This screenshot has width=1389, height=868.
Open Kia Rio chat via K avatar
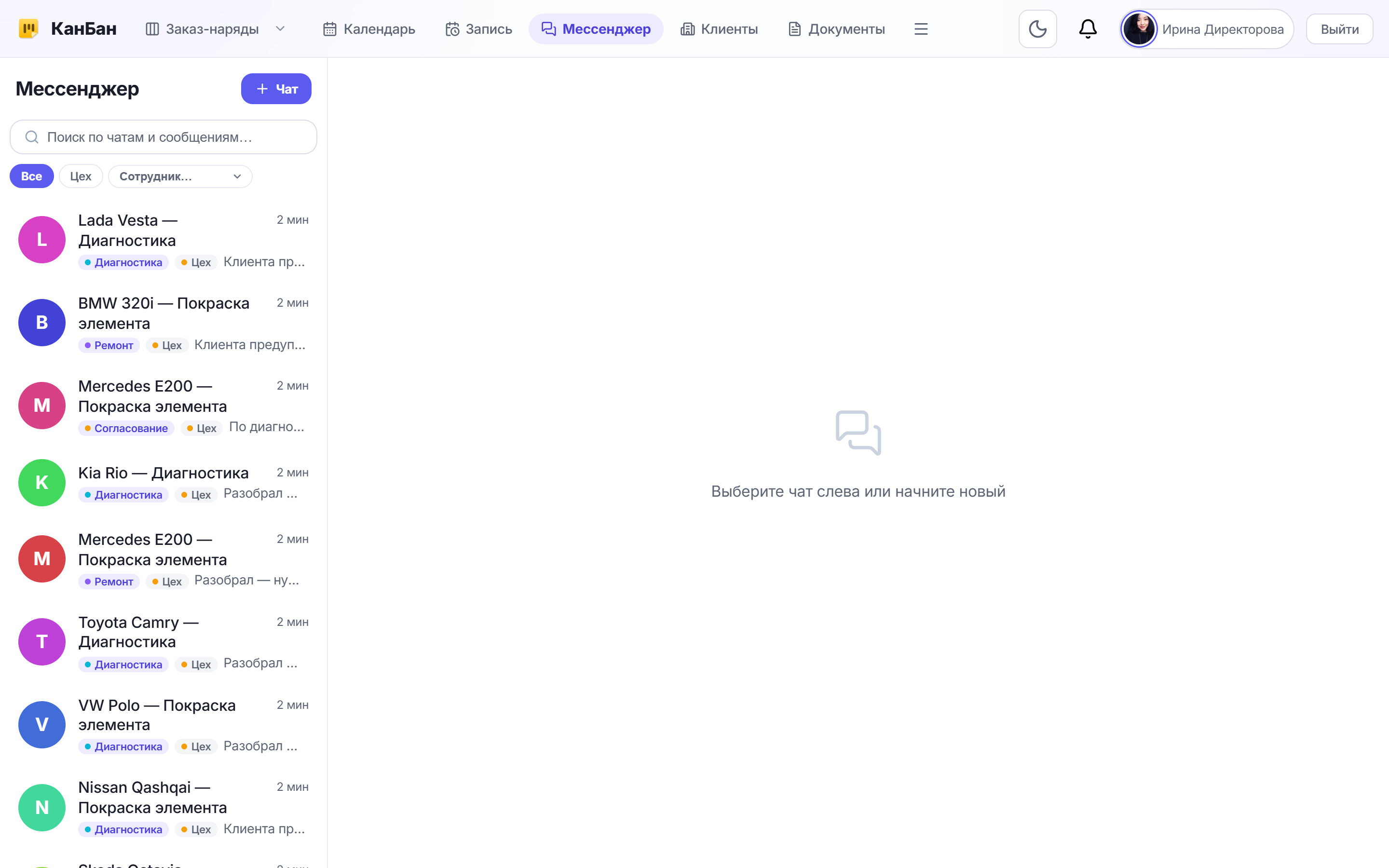coord(42,482)
